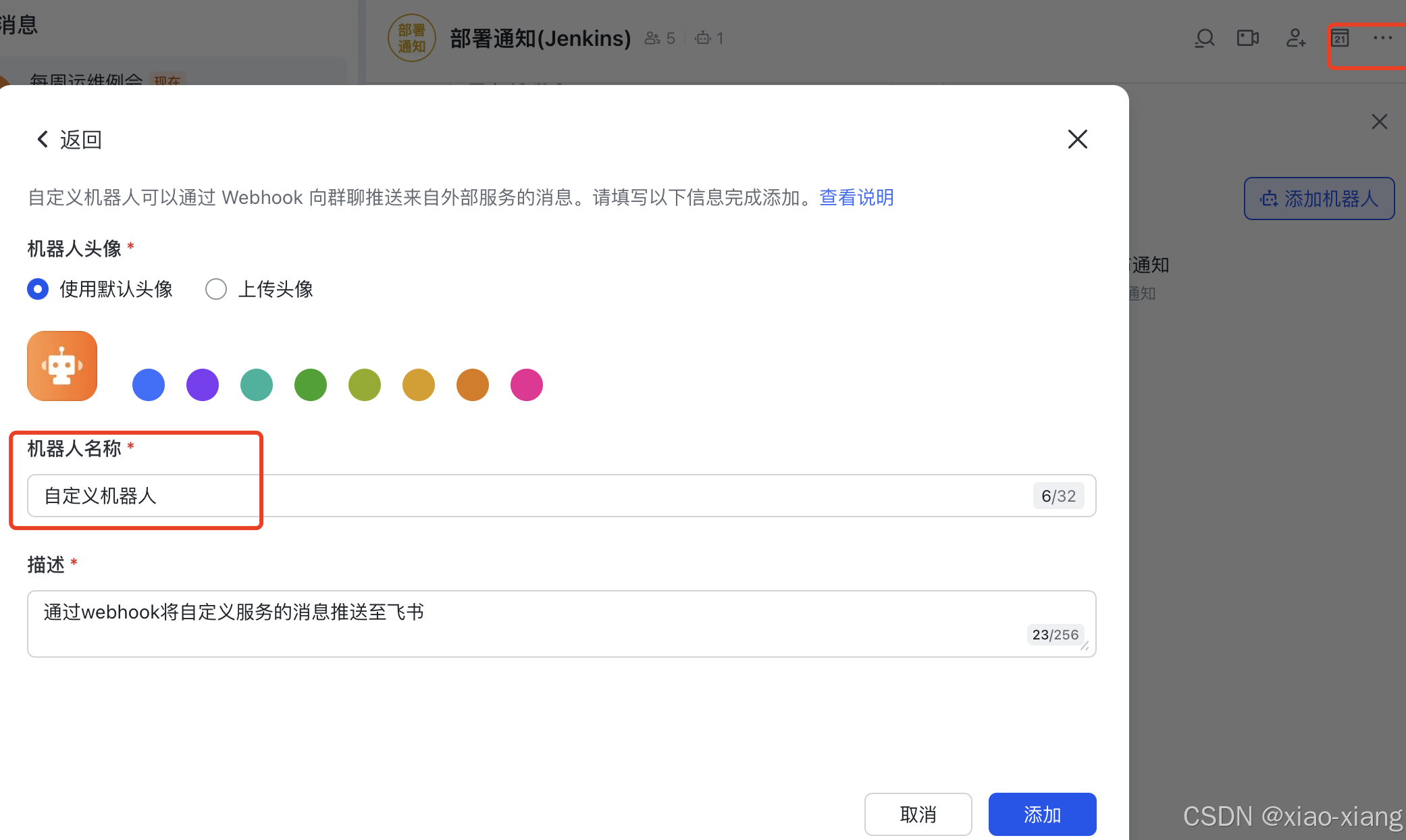Click 取消 to cancel
Screen dimensions: 1406x840
[x=918, y=814]
